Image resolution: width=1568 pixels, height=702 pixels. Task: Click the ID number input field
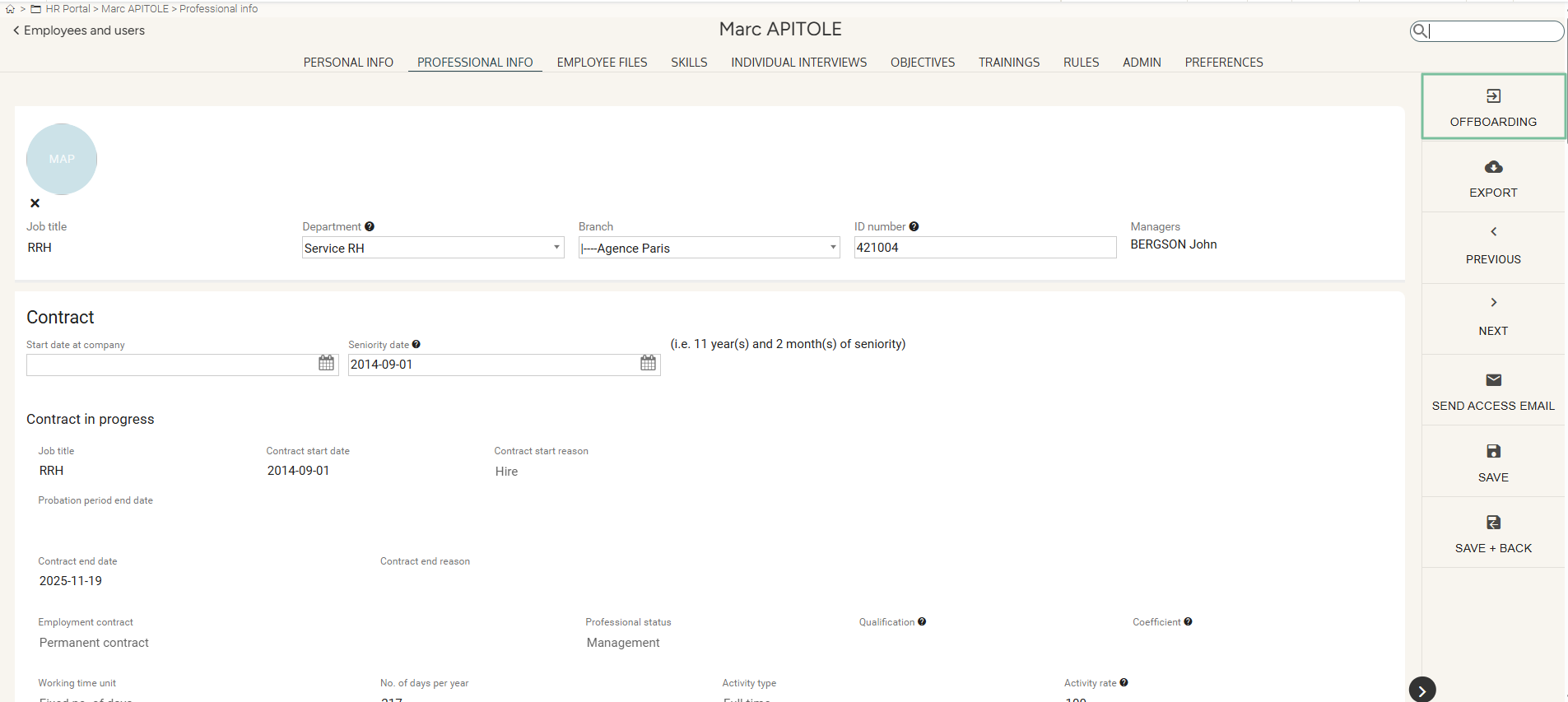[x=984, y=248]
